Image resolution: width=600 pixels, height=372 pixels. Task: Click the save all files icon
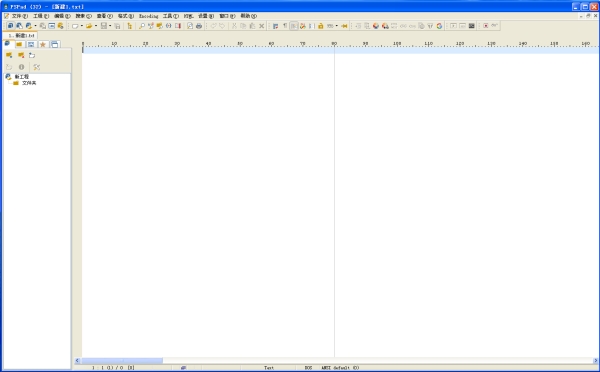[x=117, y=26]
